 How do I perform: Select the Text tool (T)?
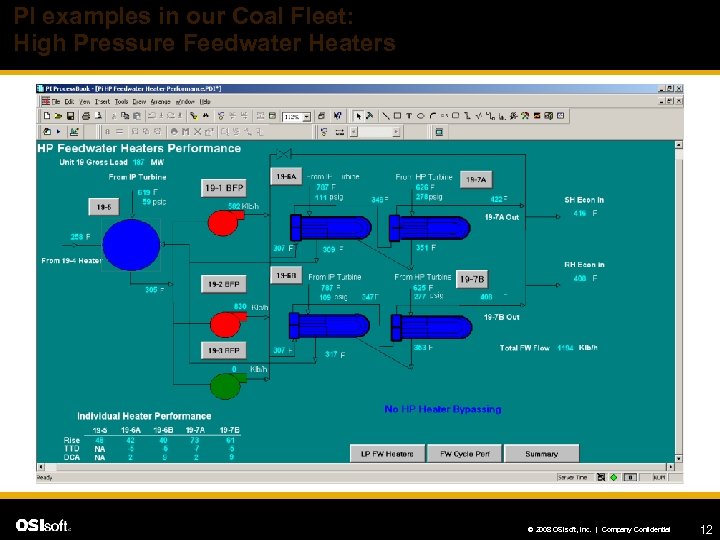point(409,116)
